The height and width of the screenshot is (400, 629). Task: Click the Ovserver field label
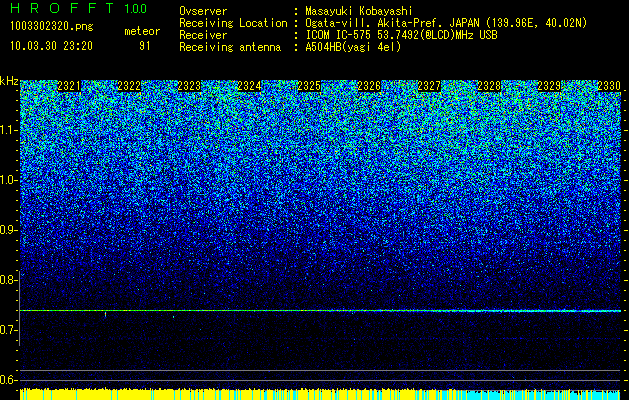click(x=203, y=11)
